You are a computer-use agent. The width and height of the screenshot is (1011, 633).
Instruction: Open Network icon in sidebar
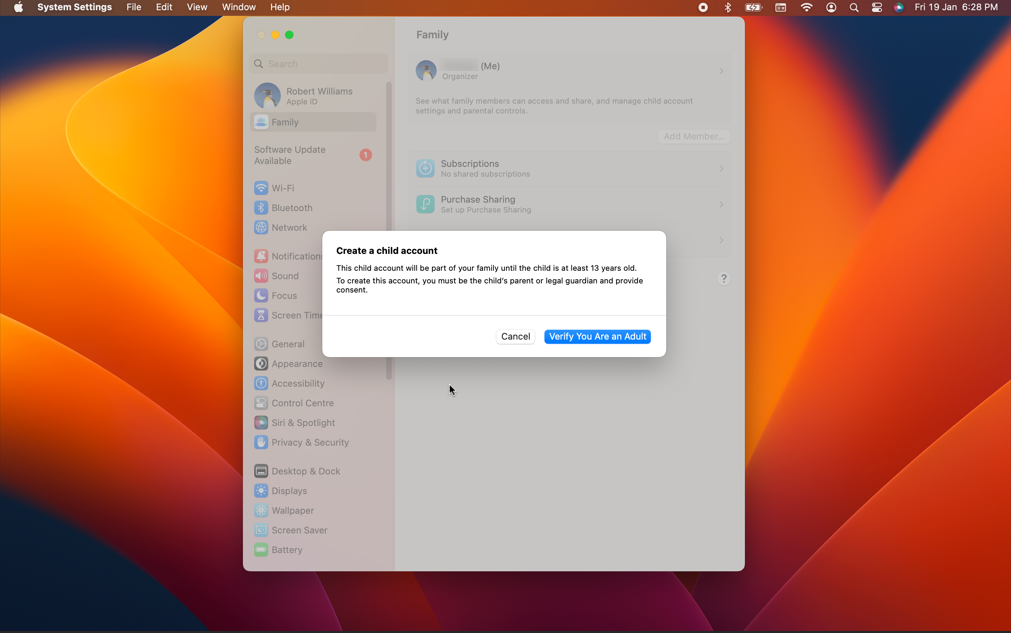click(x=261, y=228)
